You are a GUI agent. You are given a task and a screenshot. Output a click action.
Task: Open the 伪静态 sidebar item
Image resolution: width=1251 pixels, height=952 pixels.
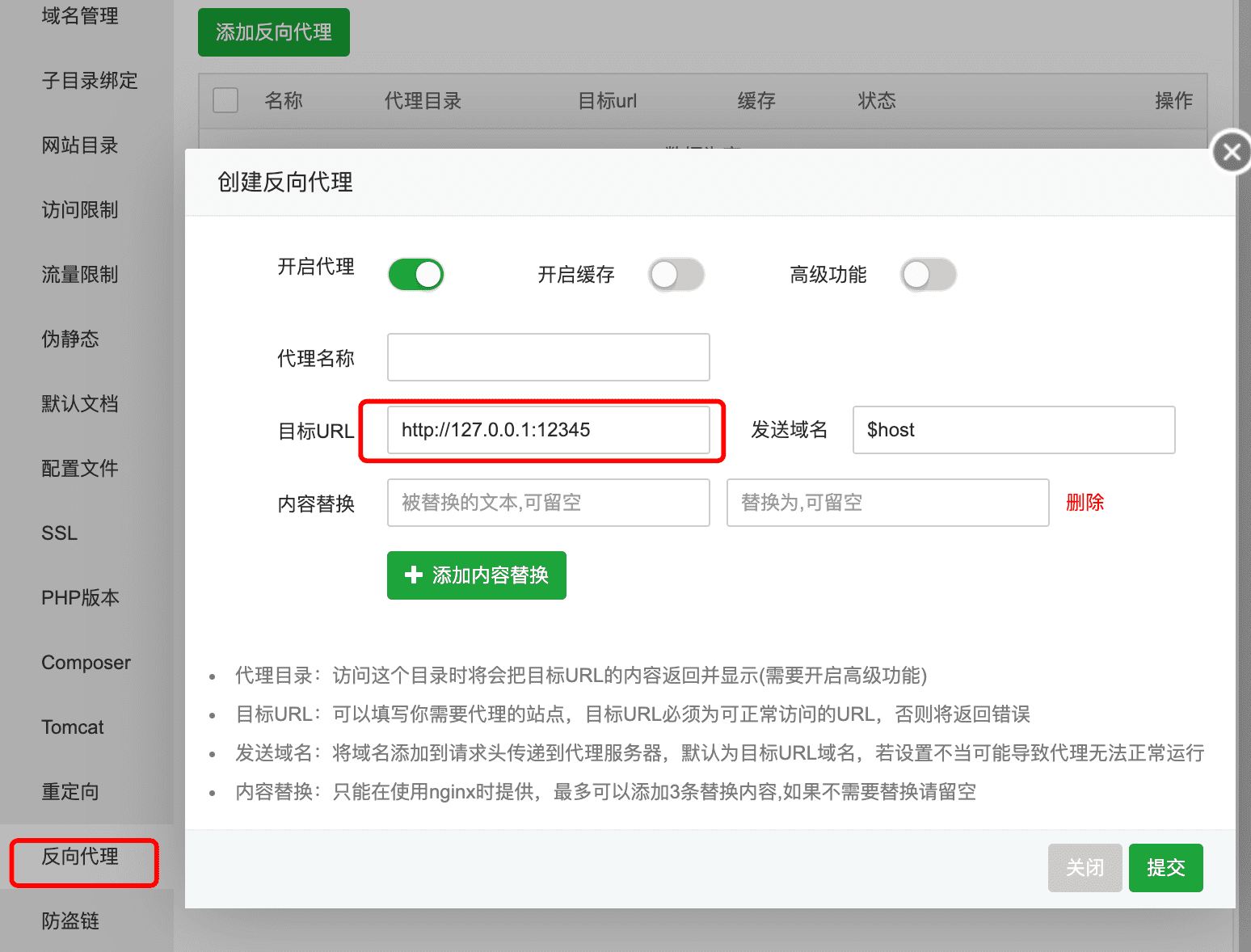click(70, 339)
